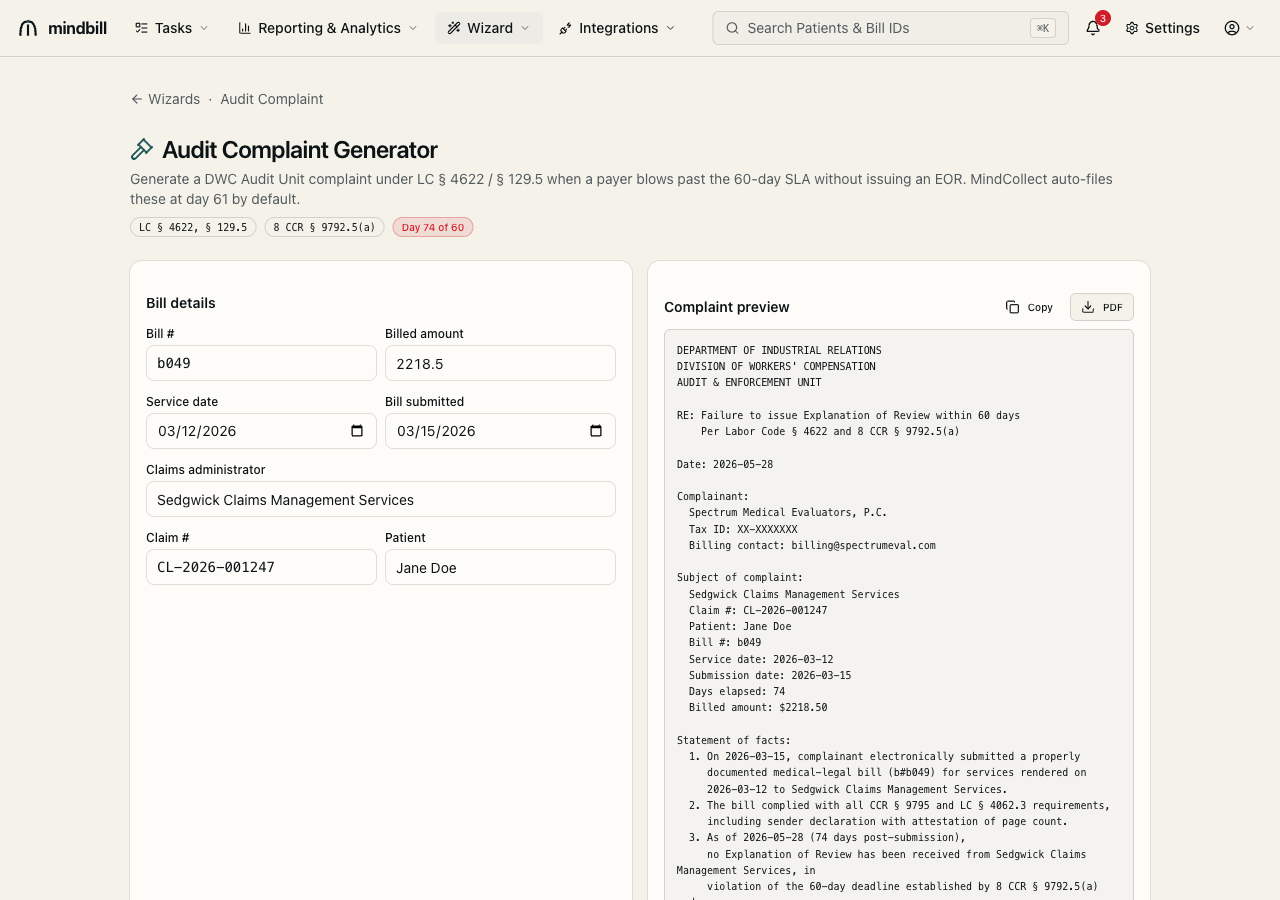Image resolution: width=1280 pixels, height=900 pixels.
Task: Click the Tasks checklist icon
Action: point(141,28)
